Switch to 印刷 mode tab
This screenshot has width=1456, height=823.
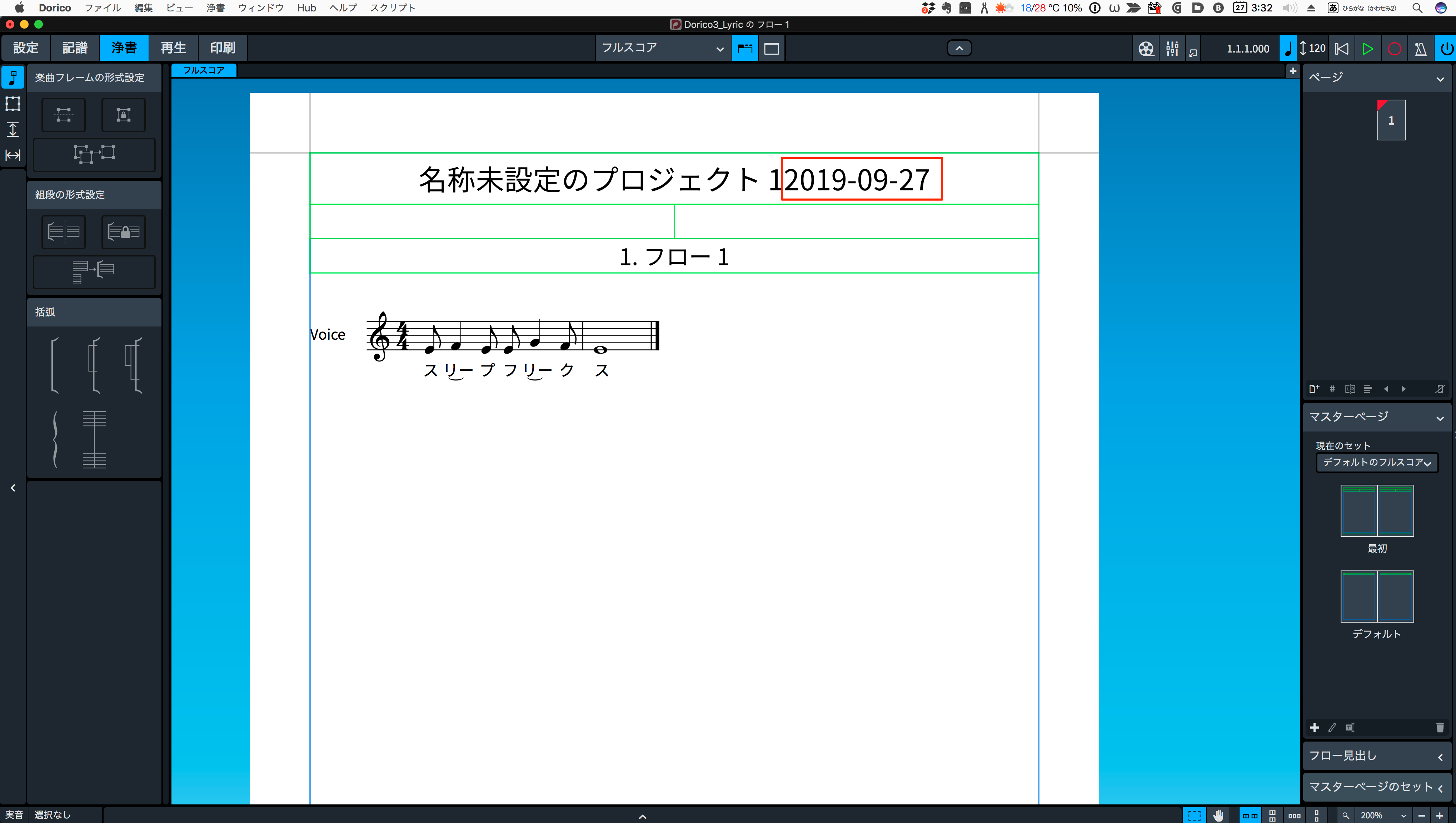click(x=222, y=48)
